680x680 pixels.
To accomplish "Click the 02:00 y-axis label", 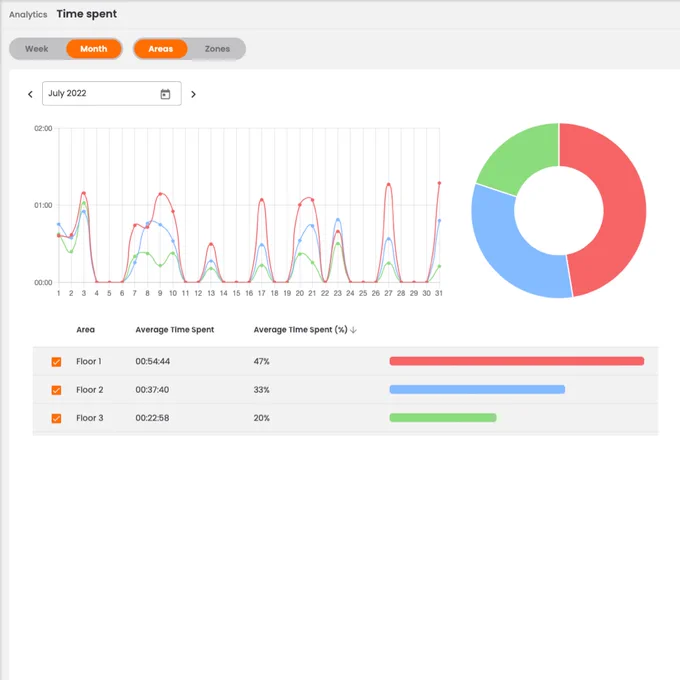I will click(43, 128).
